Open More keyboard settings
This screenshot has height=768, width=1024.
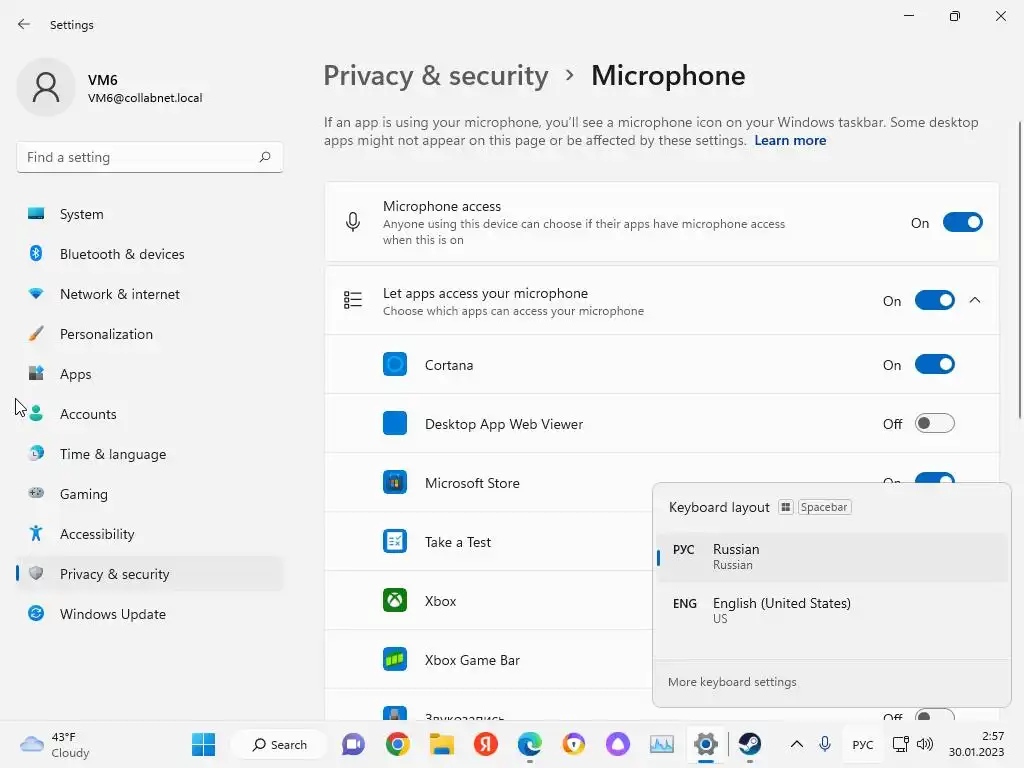[x=732, y=682]
